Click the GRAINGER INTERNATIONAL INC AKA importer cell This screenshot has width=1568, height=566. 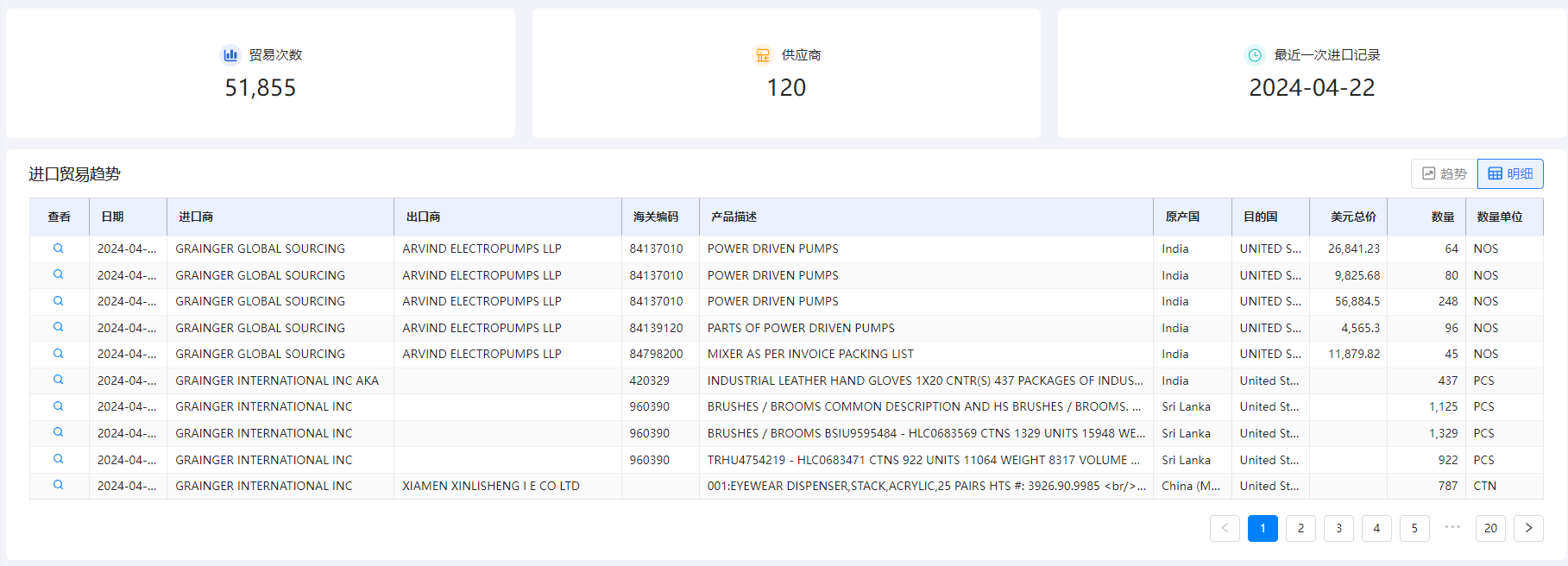pos(277,380)
